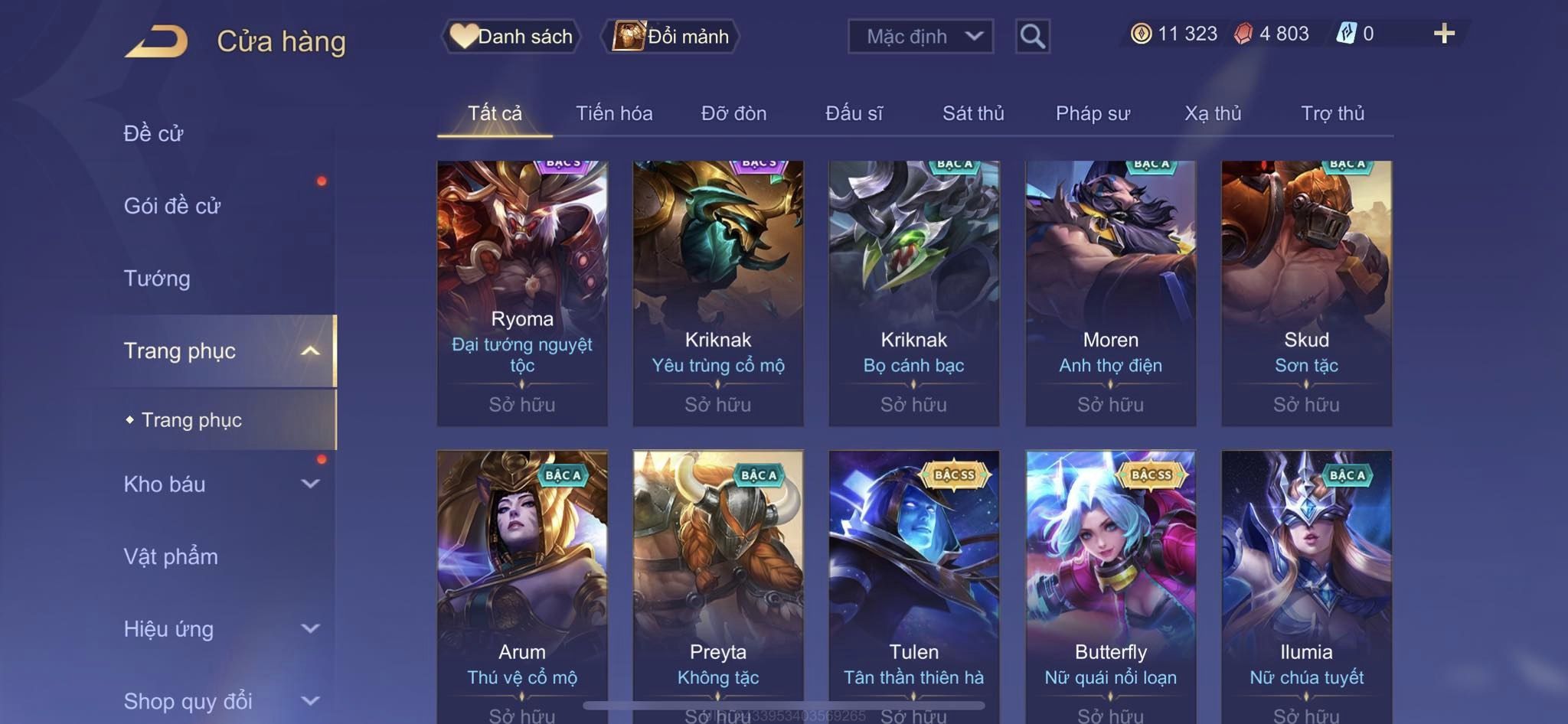Viewport: 1568px width, 724px height.
Task: Open the Danh sách wishlist heart button
Action: point(511,36)
